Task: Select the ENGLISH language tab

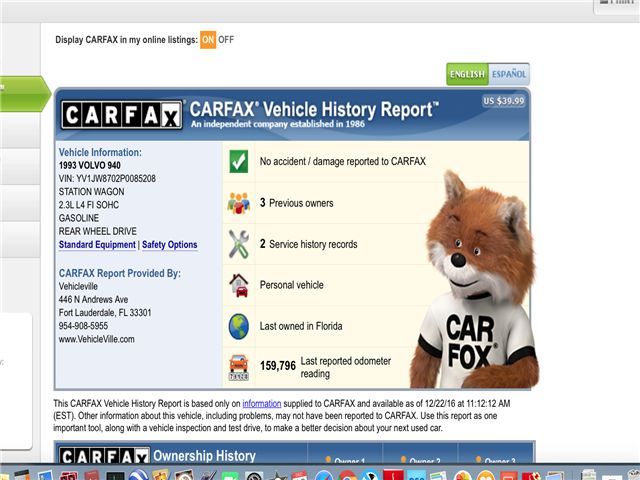Action: (x=467, y=74)
